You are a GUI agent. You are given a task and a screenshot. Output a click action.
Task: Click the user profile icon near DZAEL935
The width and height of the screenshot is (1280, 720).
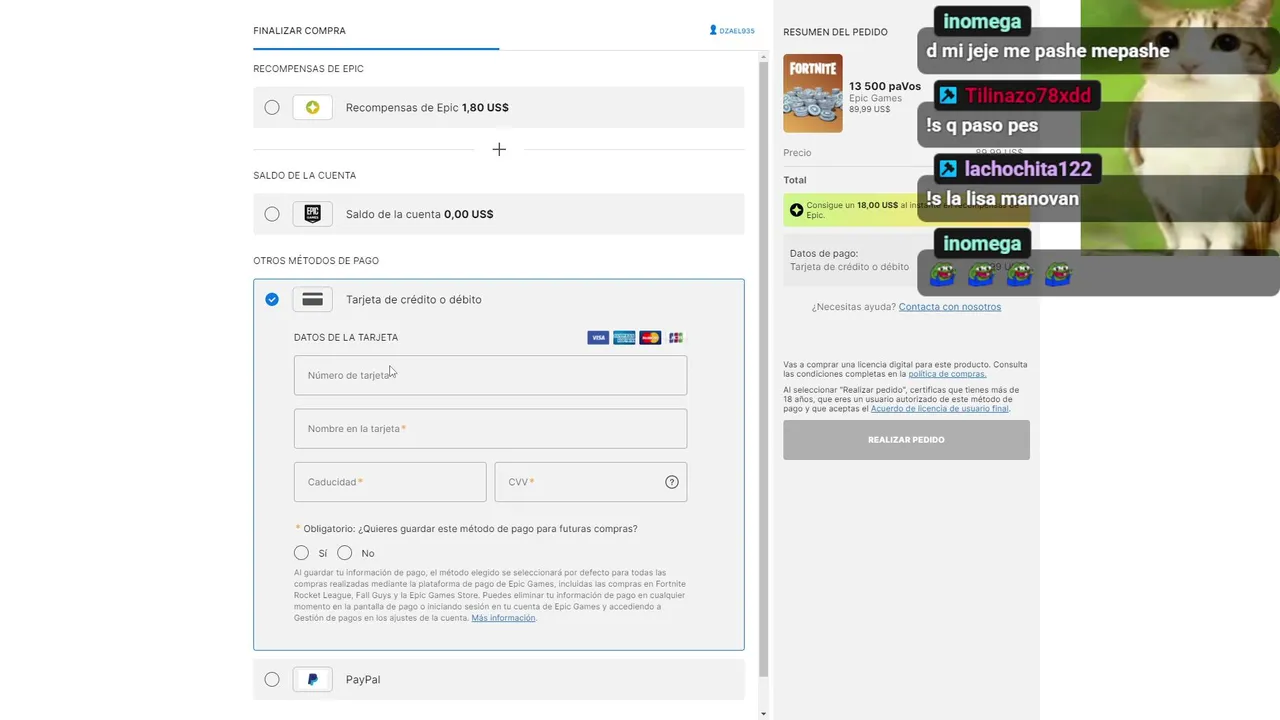click(713, 30)
